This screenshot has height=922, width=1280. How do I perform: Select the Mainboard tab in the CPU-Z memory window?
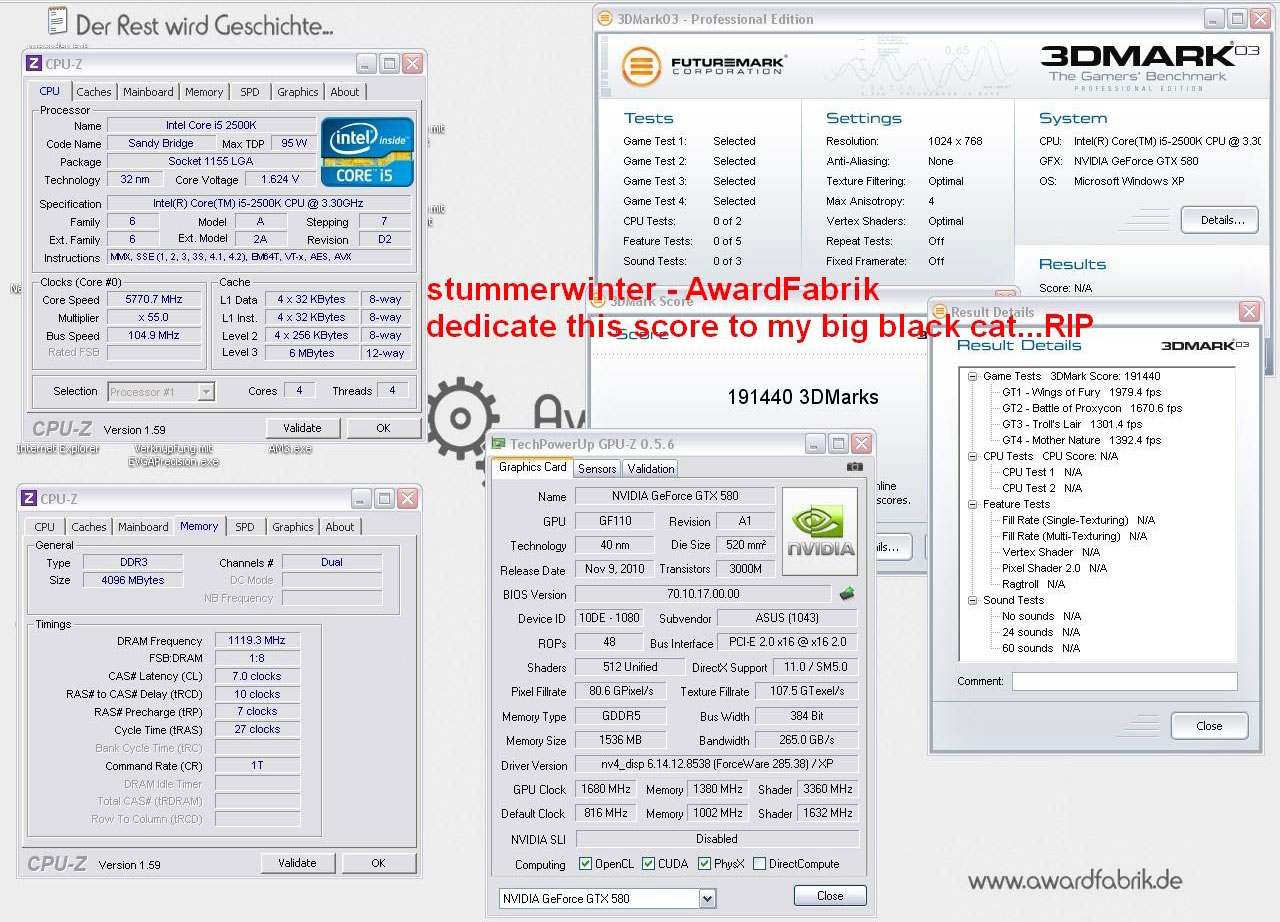point(143,527)
